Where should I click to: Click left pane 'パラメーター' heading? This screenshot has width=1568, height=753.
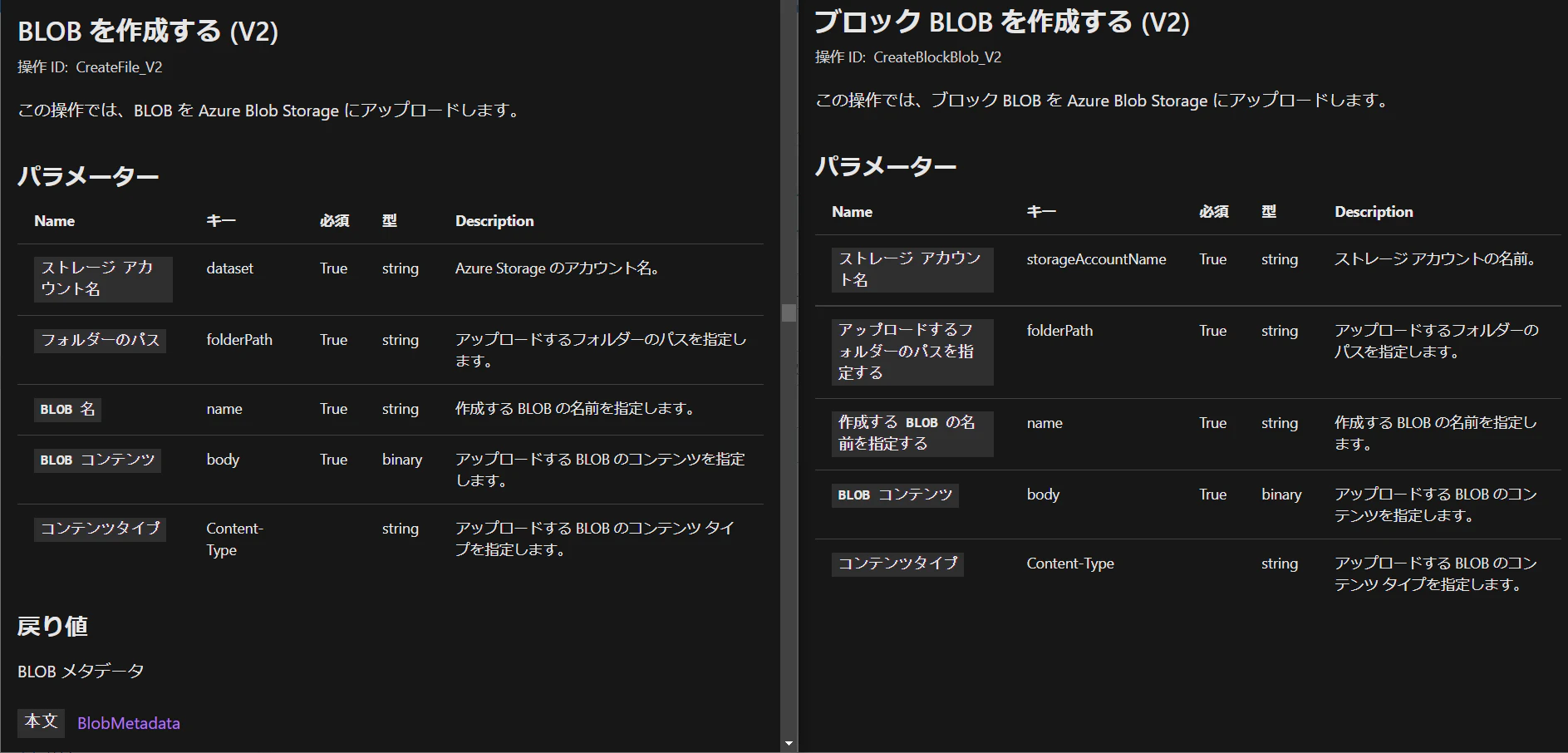point(88,176)
